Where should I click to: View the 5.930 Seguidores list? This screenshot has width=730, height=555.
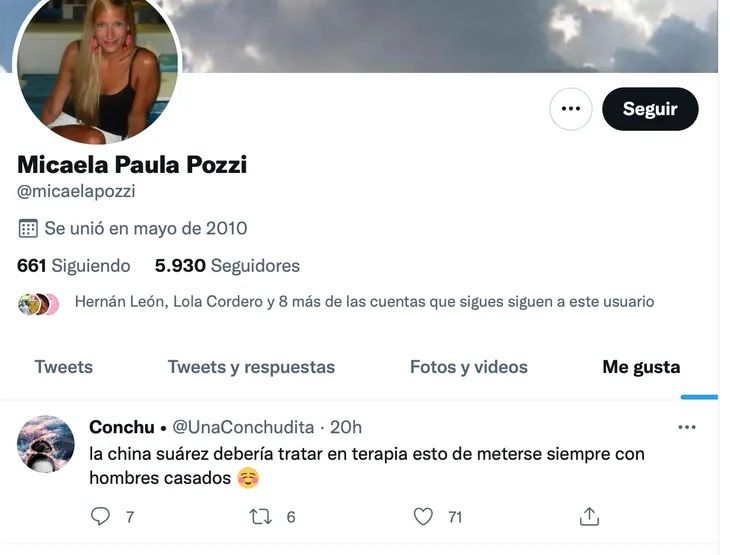click(227, 266)
